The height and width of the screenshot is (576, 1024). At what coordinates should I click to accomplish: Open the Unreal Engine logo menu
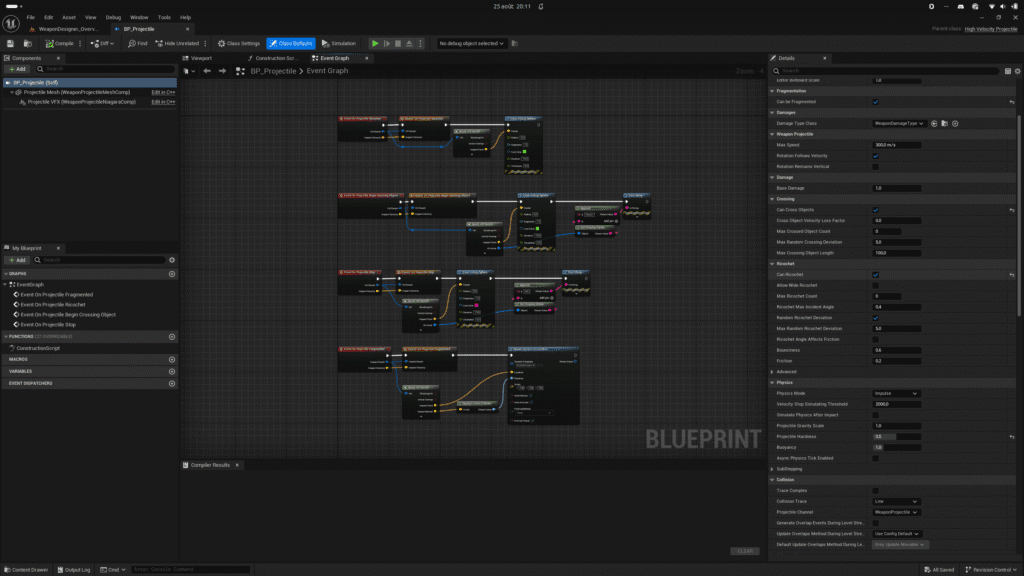click(x=10, y=23)
